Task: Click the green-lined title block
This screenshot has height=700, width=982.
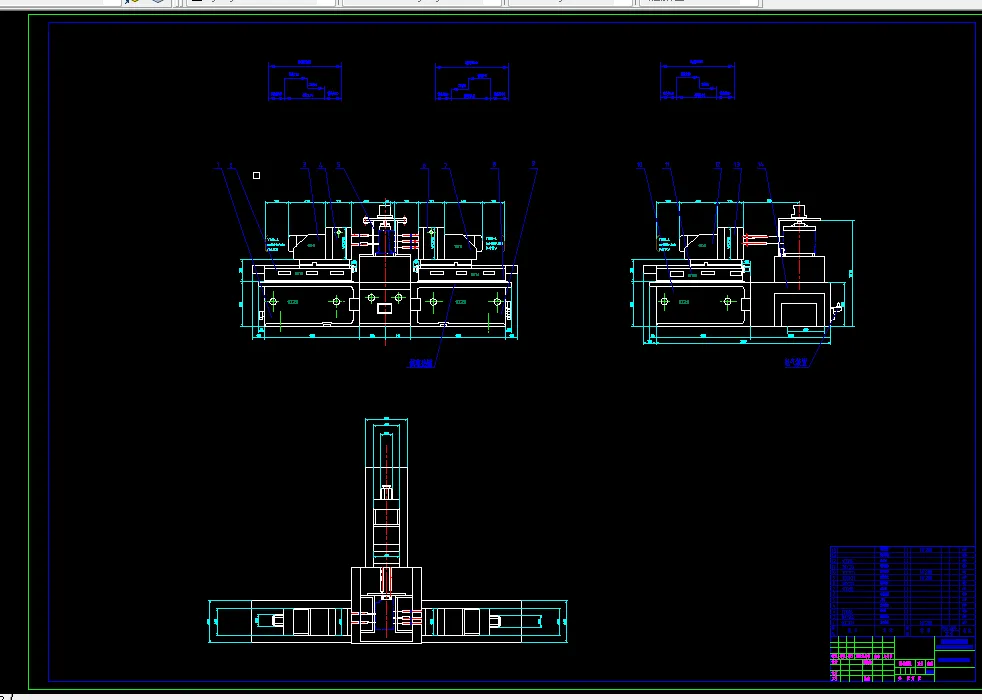Action: (x=902, y=659)
